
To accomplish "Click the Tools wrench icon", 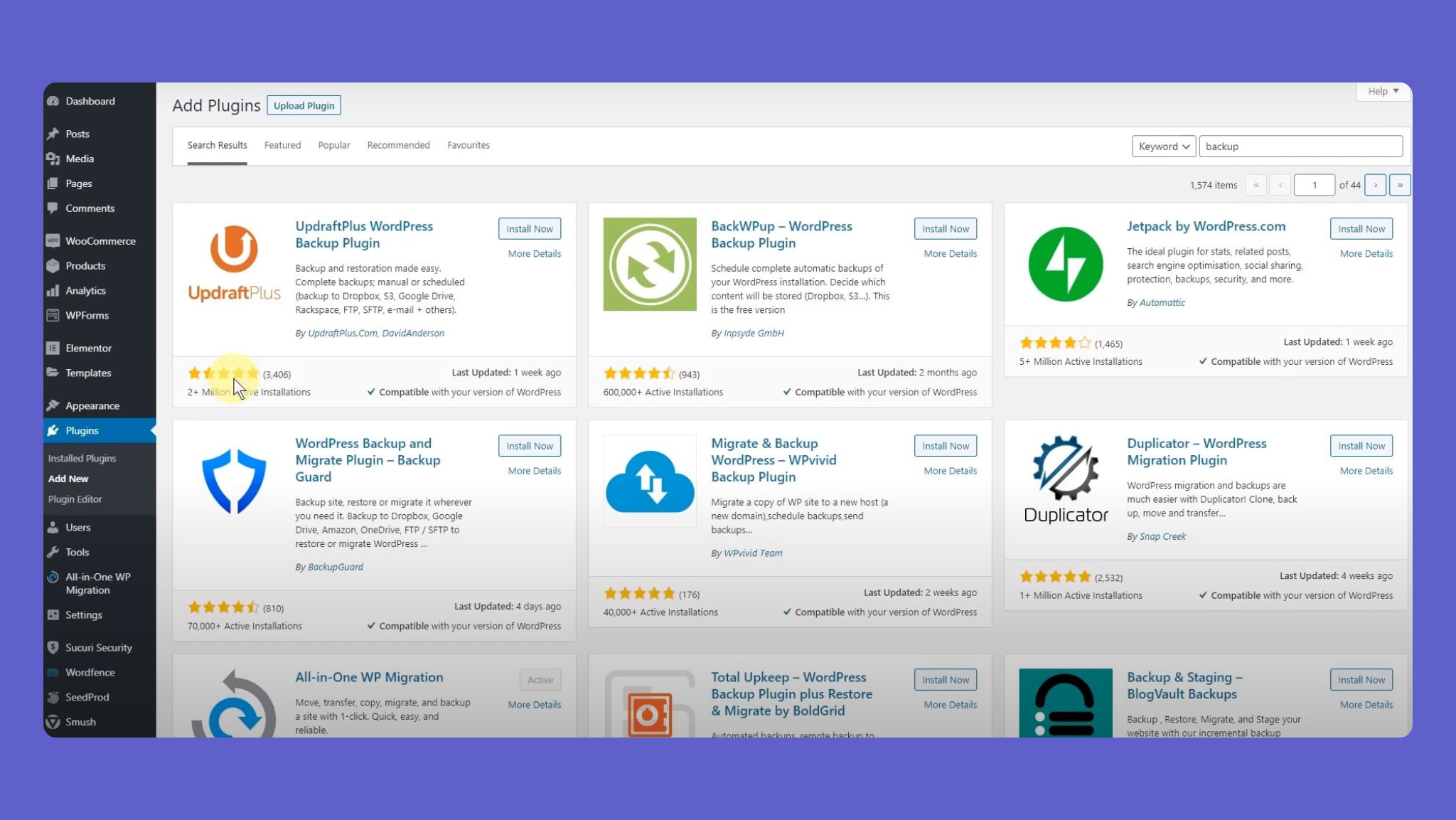I will [x=53, y=553].
